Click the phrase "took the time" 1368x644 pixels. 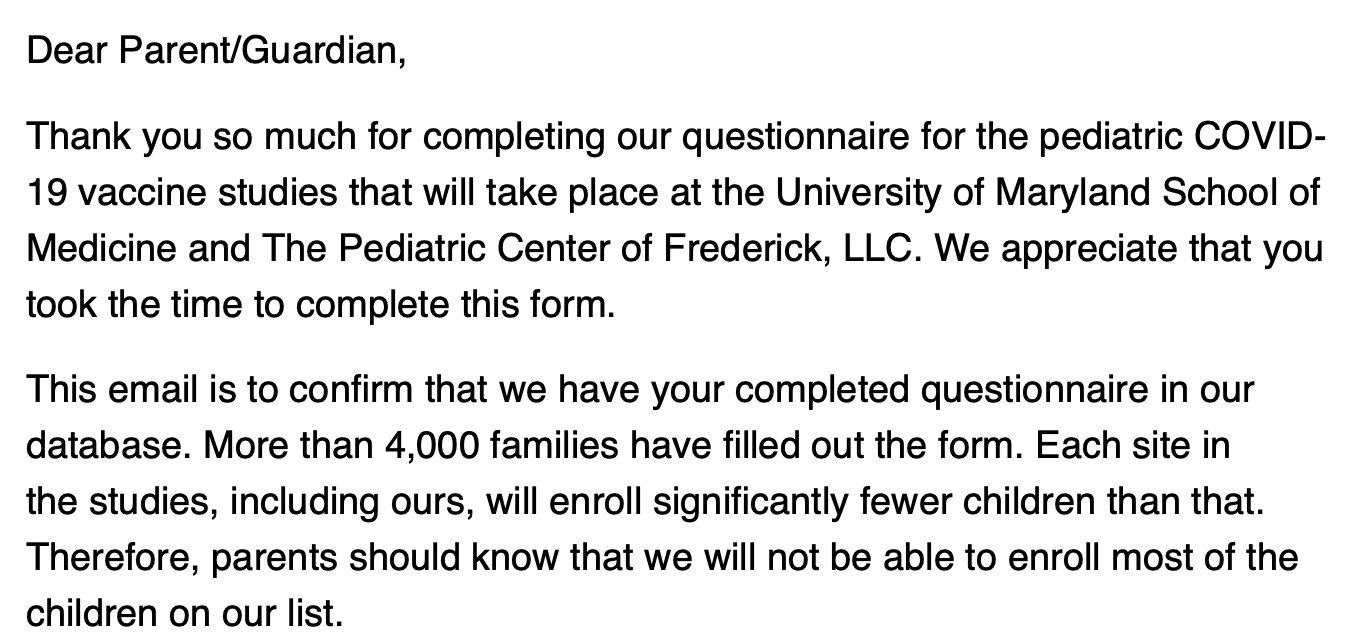pos(132,303)
